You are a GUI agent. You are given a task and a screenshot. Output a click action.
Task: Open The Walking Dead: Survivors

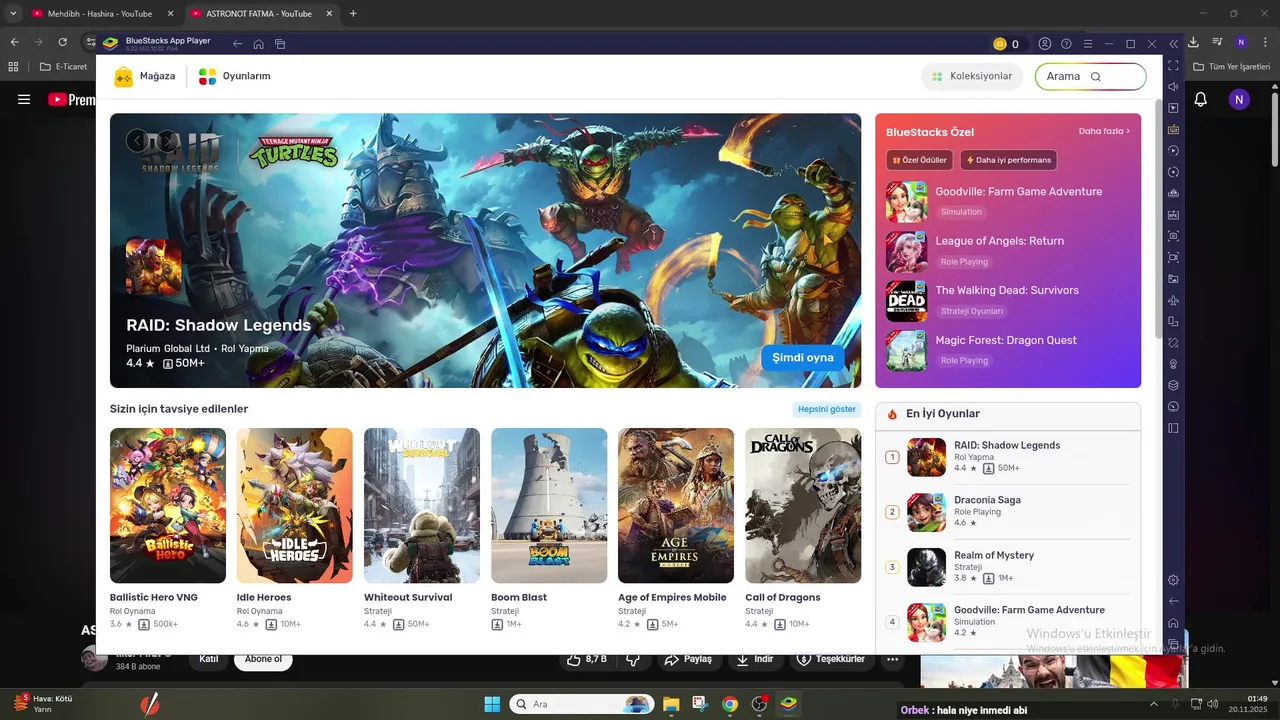1008,301
